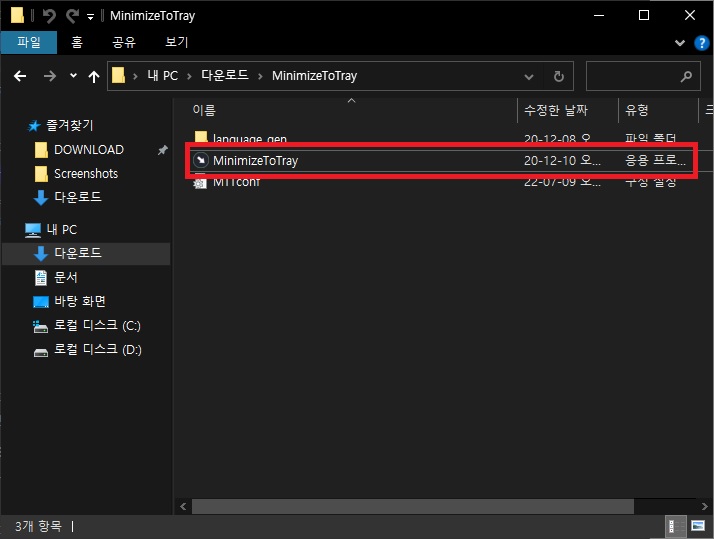Click MinimizeToTray in the address bar
Screen dimensions: 714x539
pyautogui.click(x=314, y=76)
